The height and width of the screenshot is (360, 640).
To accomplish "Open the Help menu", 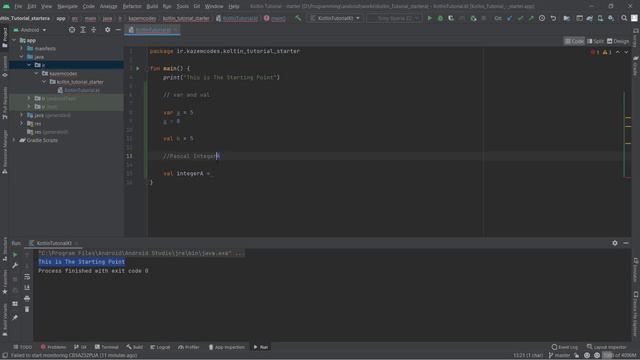I will pyautogui.click(x=234, y=7).
